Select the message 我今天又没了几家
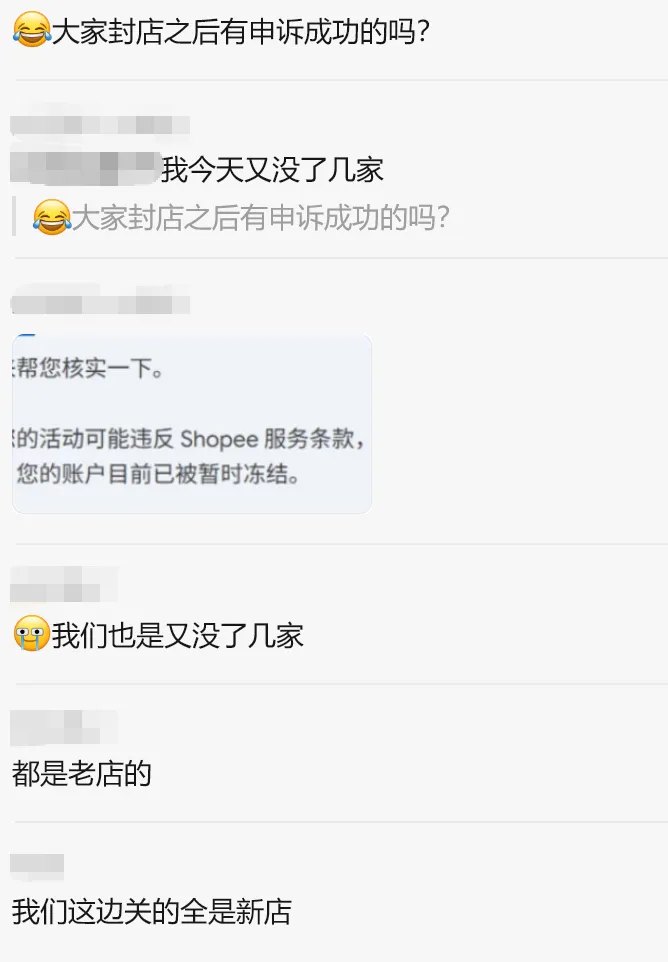Viewport: 668px width, 962px height. tap(272, 169)
